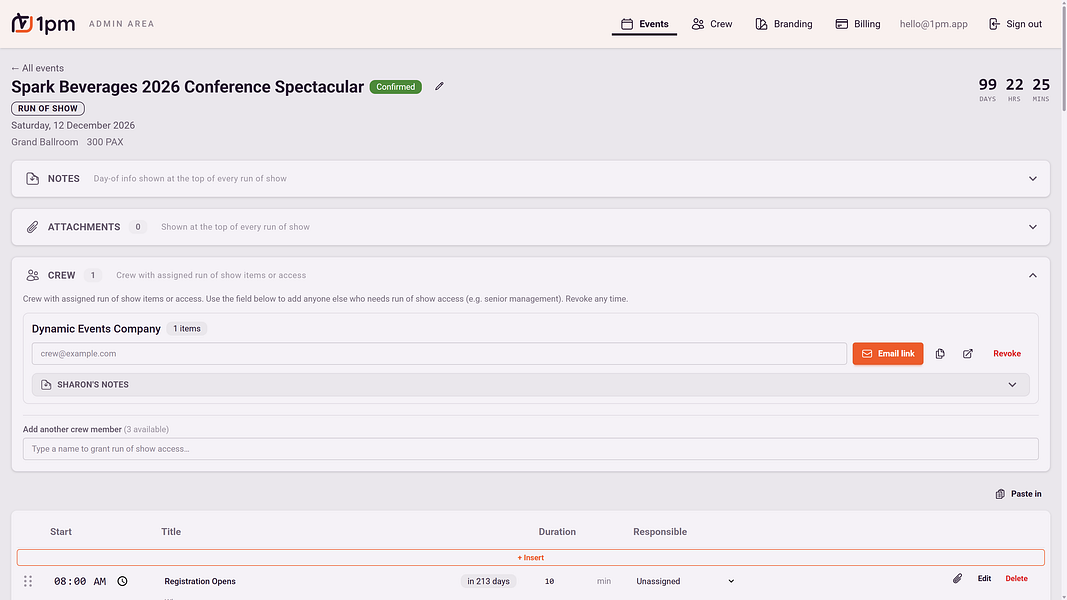The width and height of the screenshot is (1067, 600).
Task: Go back to All events
Action: point(37,68)
